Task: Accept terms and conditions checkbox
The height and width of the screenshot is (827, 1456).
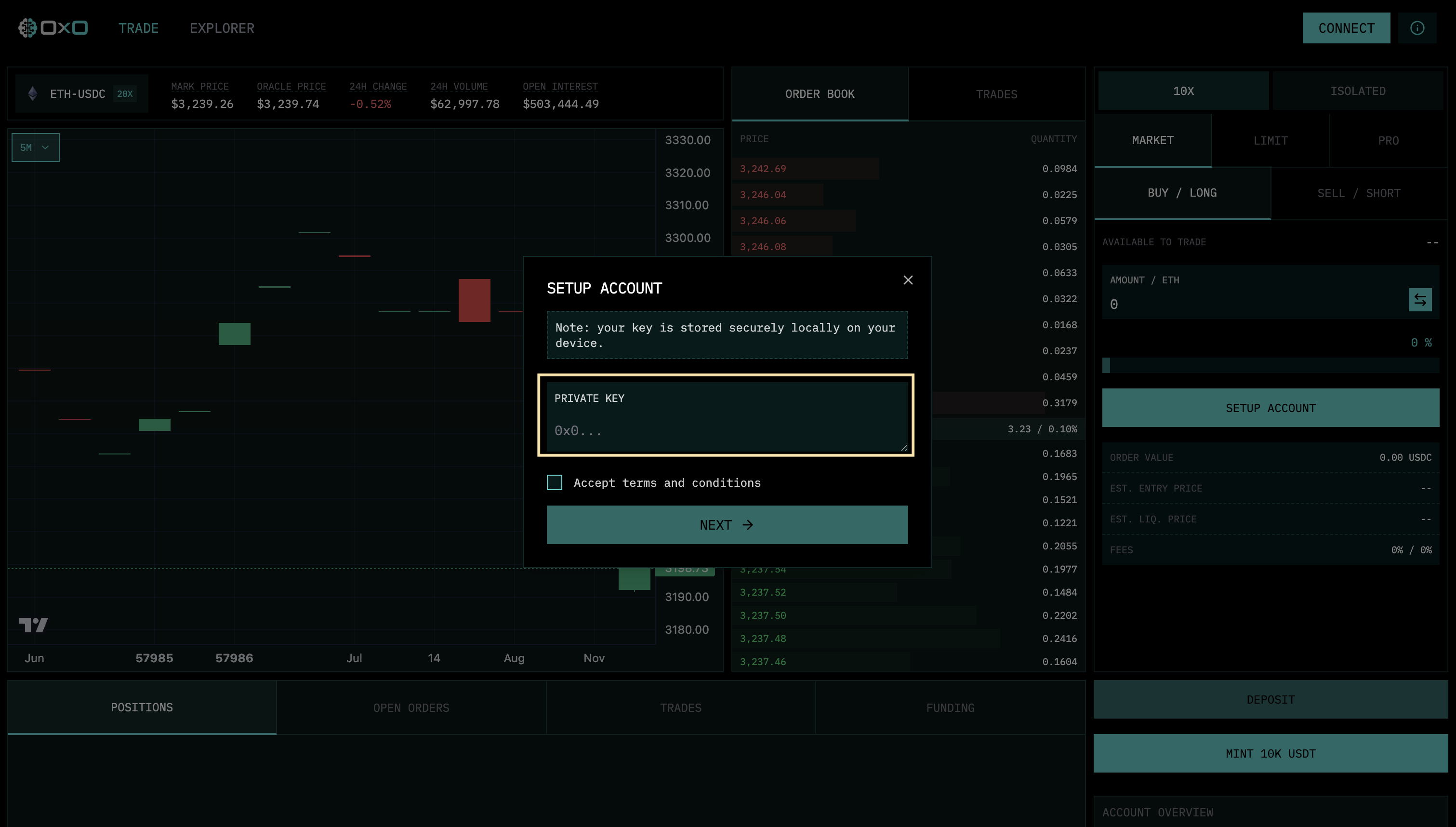Action: coord(555,482)
